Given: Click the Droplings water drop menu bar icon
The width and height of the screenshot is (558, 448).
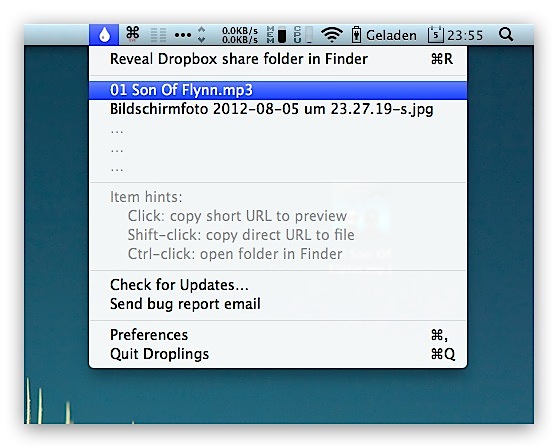Looking at the screenshot, I should tap(104, 35).
